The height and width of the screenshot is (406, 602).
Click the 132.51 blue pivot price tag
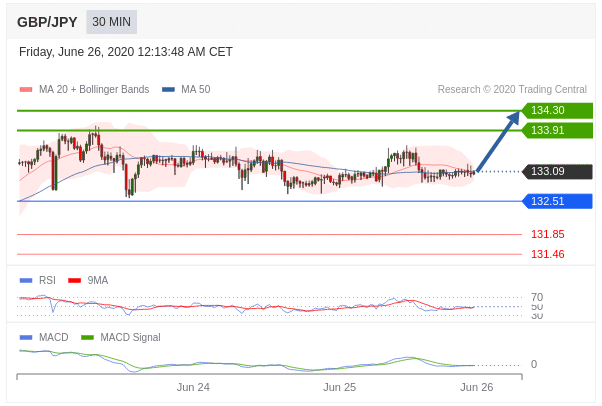click(557, 201)
